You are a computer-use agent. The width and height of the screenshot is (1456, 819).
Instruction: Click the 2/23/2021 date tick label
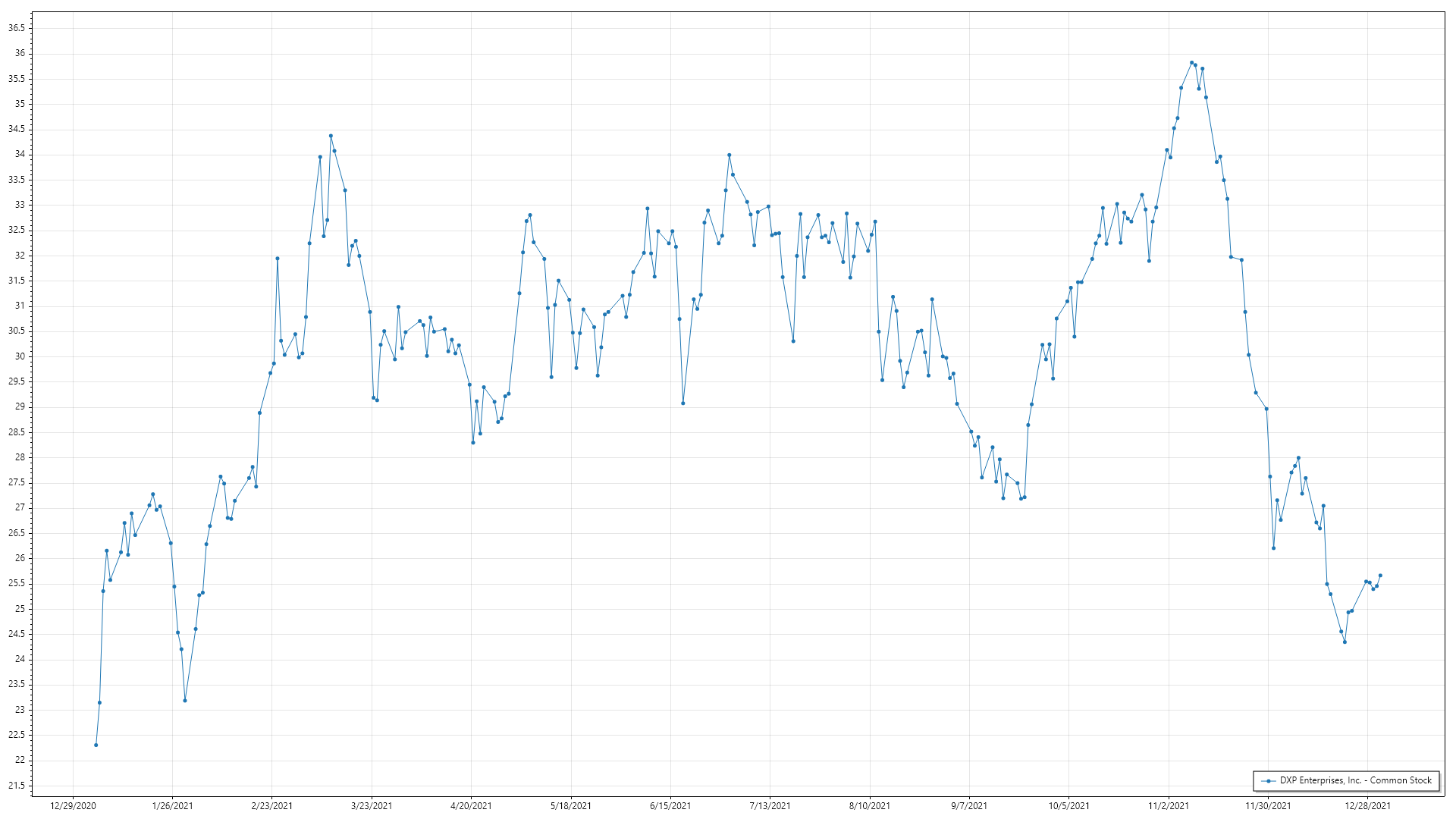(x=272, y=806)
